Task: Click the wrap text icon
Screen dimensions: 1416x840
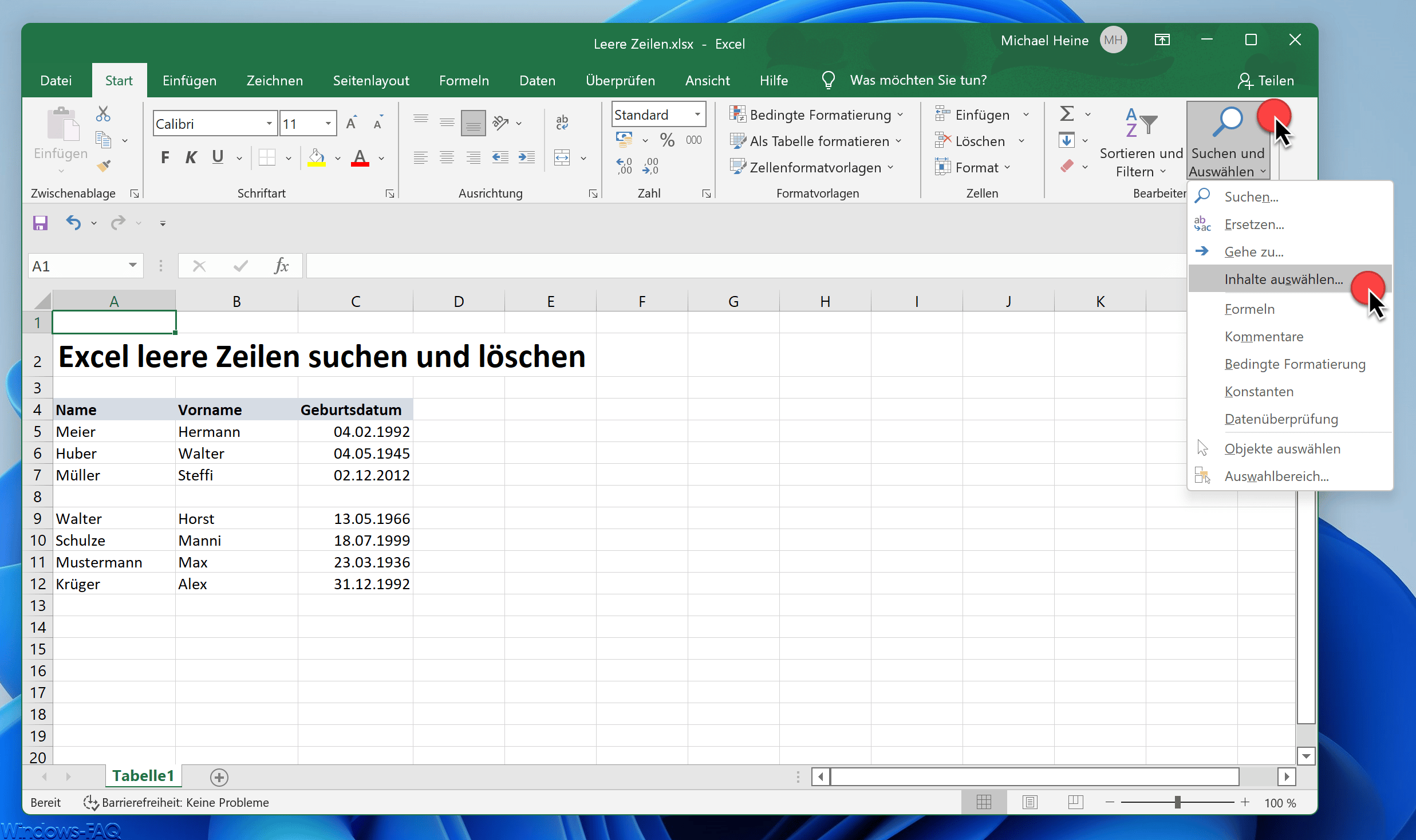Action: (562, 123)
